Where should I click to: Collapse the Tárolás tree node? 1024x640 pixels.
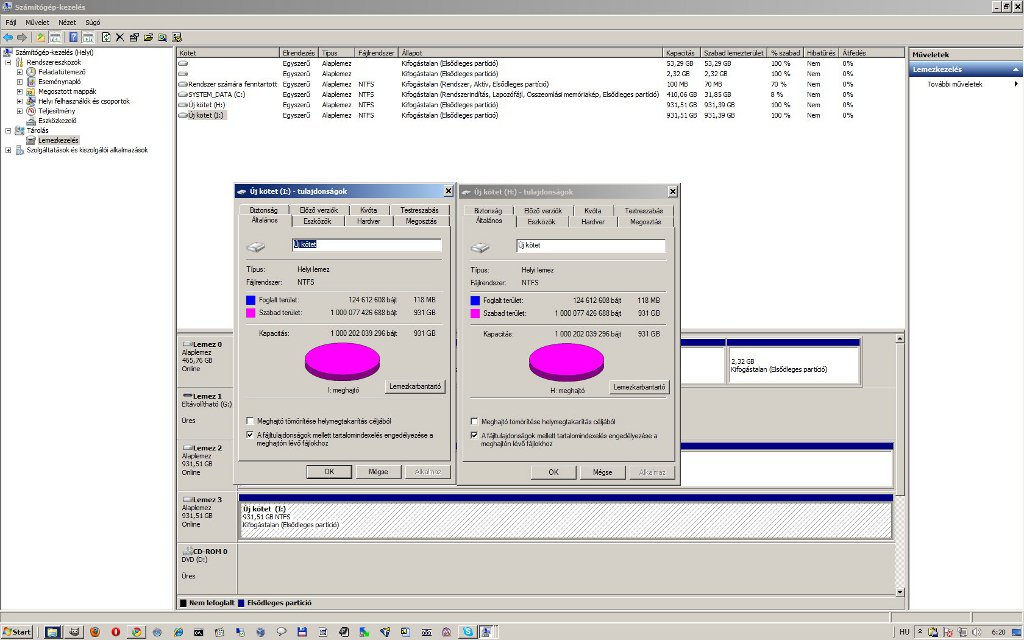coord(8,131)
